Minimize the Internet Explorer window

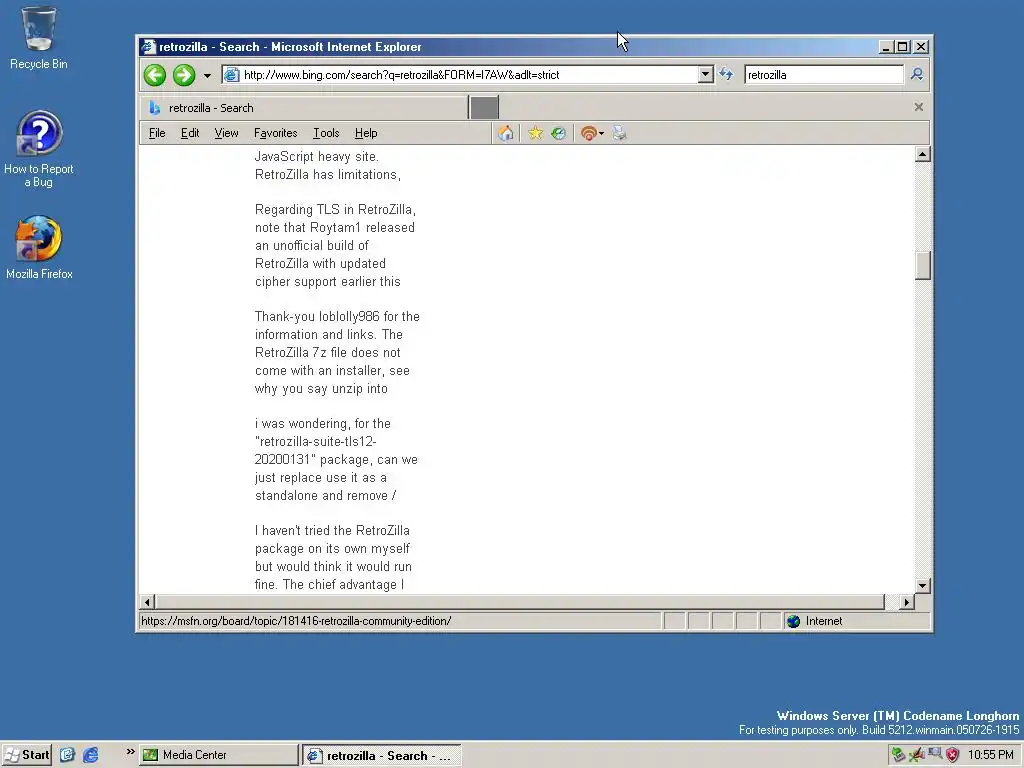(885, 47)
